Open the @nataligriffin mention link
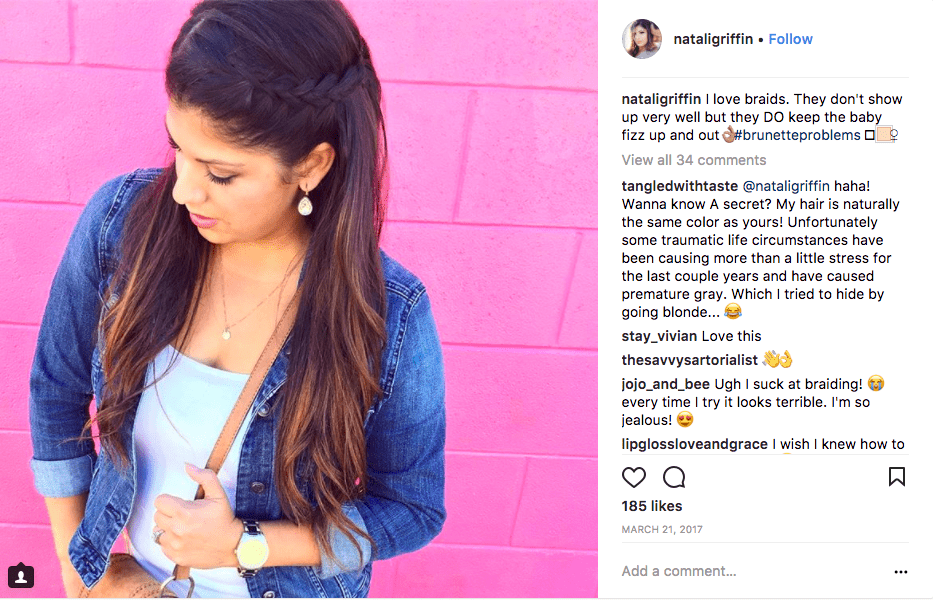This screenshot has width=933, height=600. tap(786, 186)
